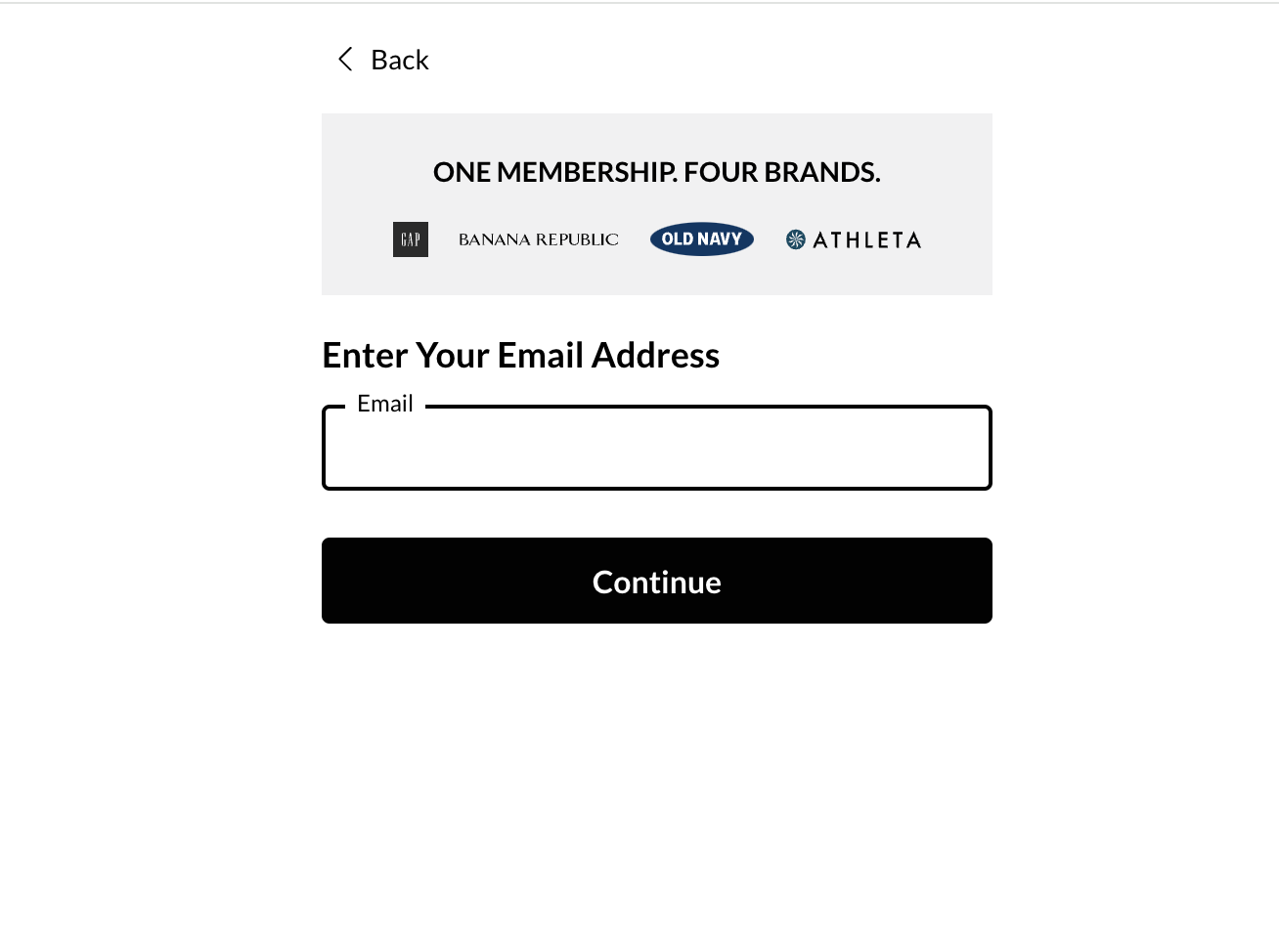1279x952 pixels.
Task: Click the 'ONE MEMBERSHIP.' headline text
Action: click(554, 173)
